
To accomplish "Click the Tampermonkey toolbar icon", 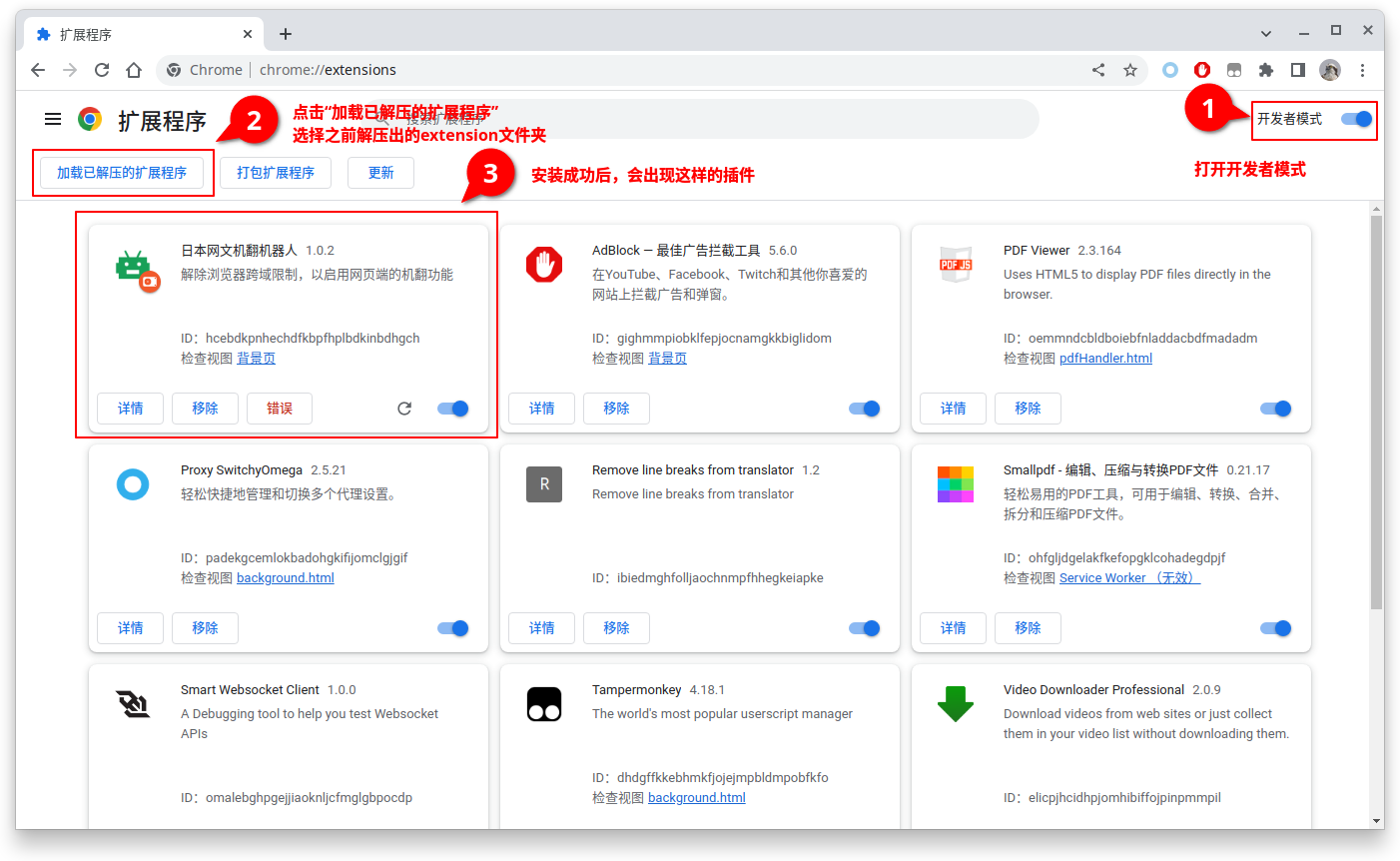I will tap(1234, 70).
